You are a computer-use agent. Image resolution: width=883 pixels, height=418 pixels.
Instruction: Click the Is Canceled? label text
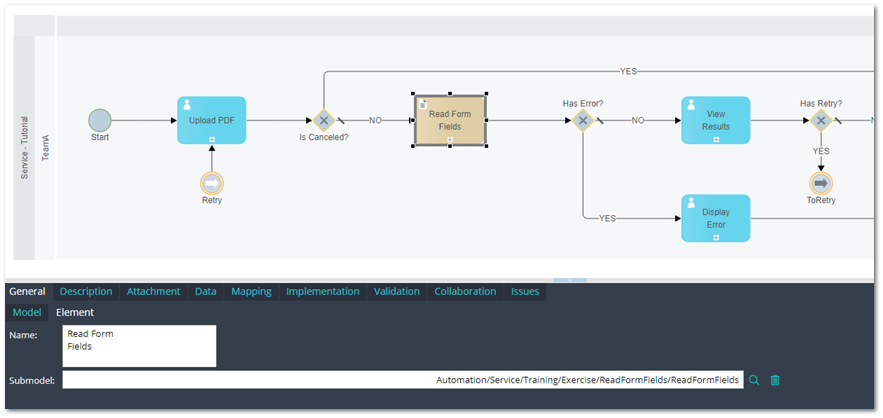tap(324, 137)
